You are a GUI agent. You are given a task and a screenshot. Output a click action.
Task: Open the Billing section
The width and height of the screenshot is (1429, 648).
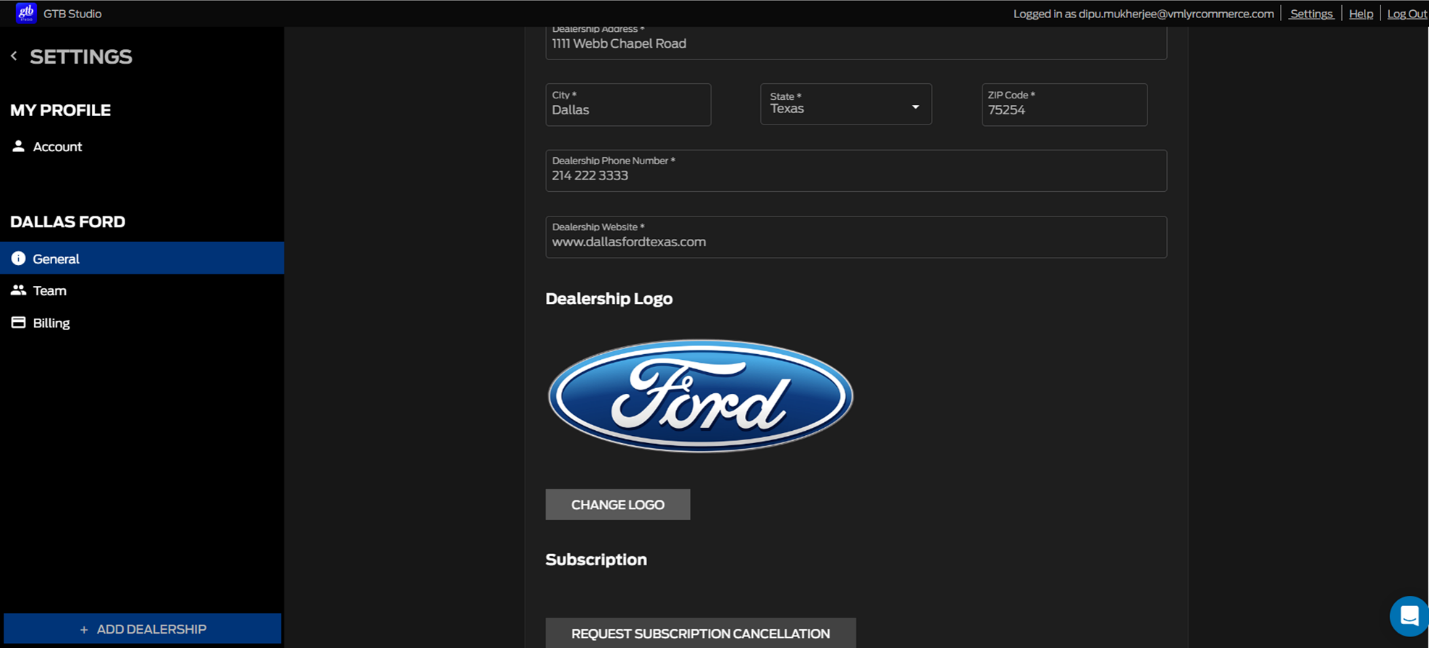point(142,323)
